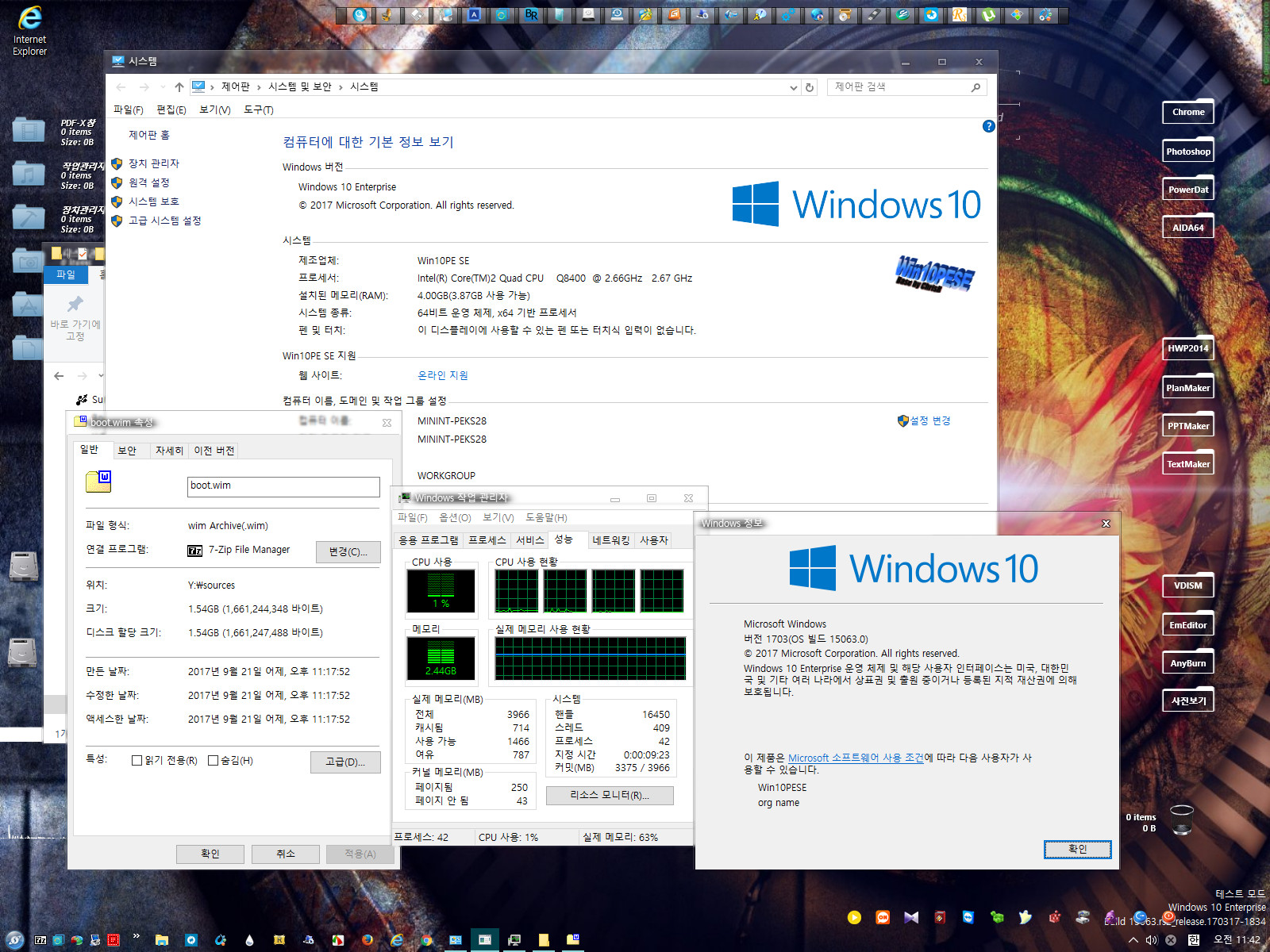Show hidden tray icons chevron
The height and width of the screenshot is (952, 1270).
tap(1133, 940)
